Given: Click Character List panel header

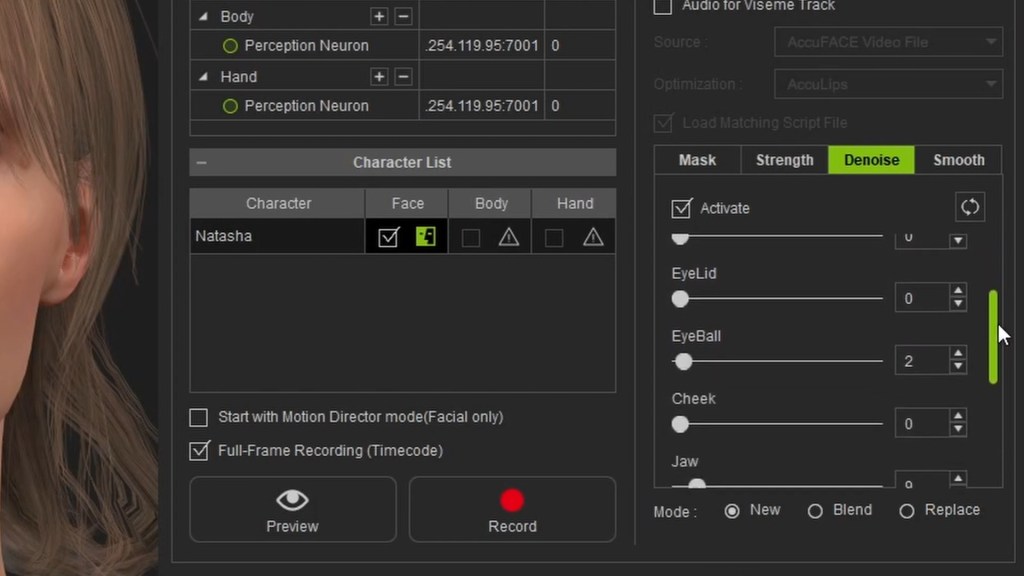Looking at the screenshot, I should pyautogui.click(x=402, y=163).
